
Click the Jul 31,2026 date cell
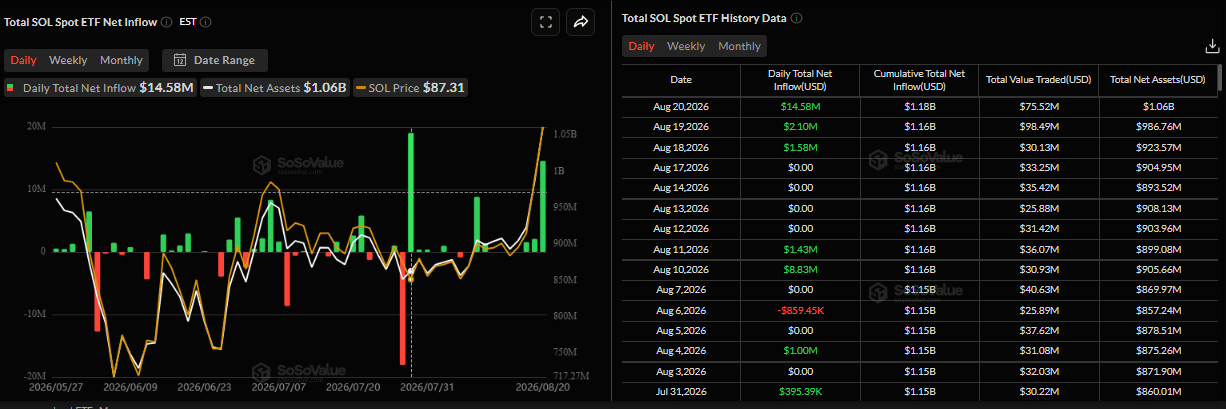pos(680,392)
